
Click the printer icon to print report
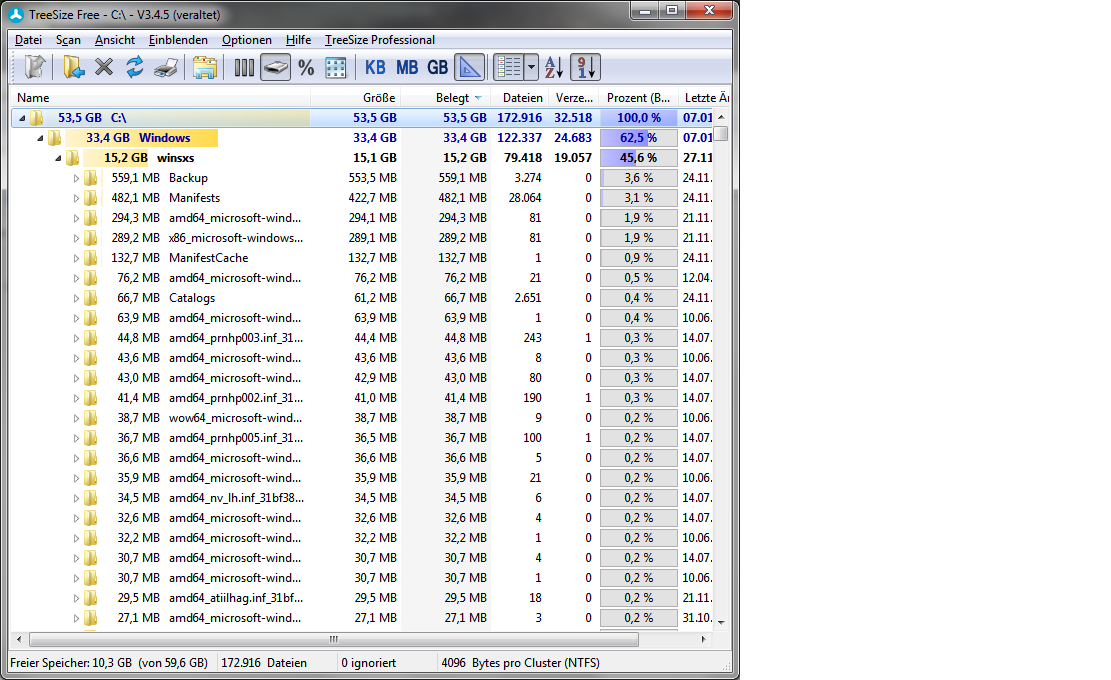click(x=167, y=67)
